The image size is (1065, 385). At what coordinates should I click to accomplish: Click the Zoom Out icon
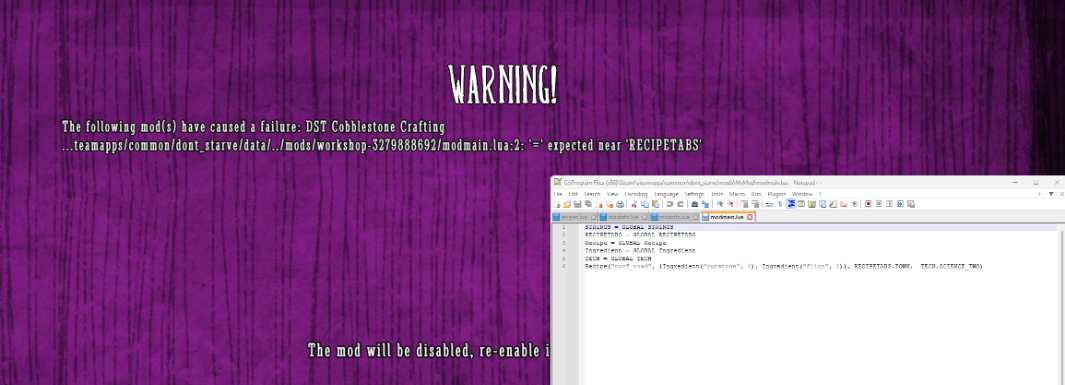click(x=730, y=204)
